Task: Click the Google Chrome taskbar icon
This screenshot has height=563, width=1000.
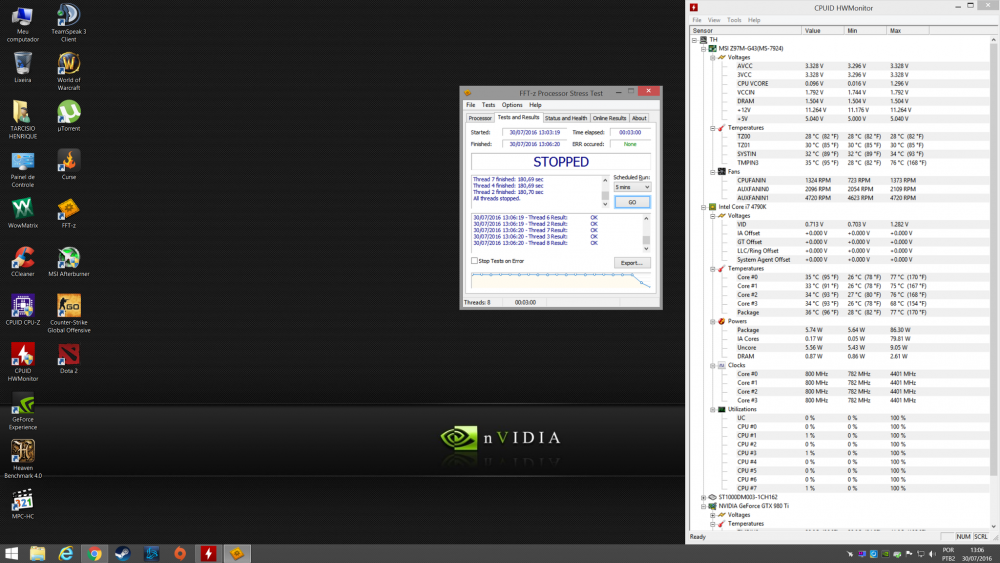Action: click(94, 553)
